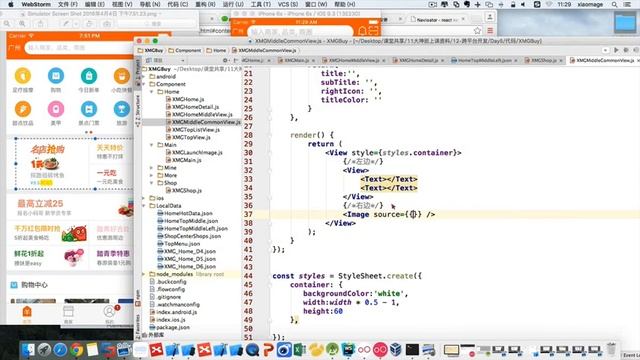
Task: Expand the More folder in project tree
Action: click(151, 176)
